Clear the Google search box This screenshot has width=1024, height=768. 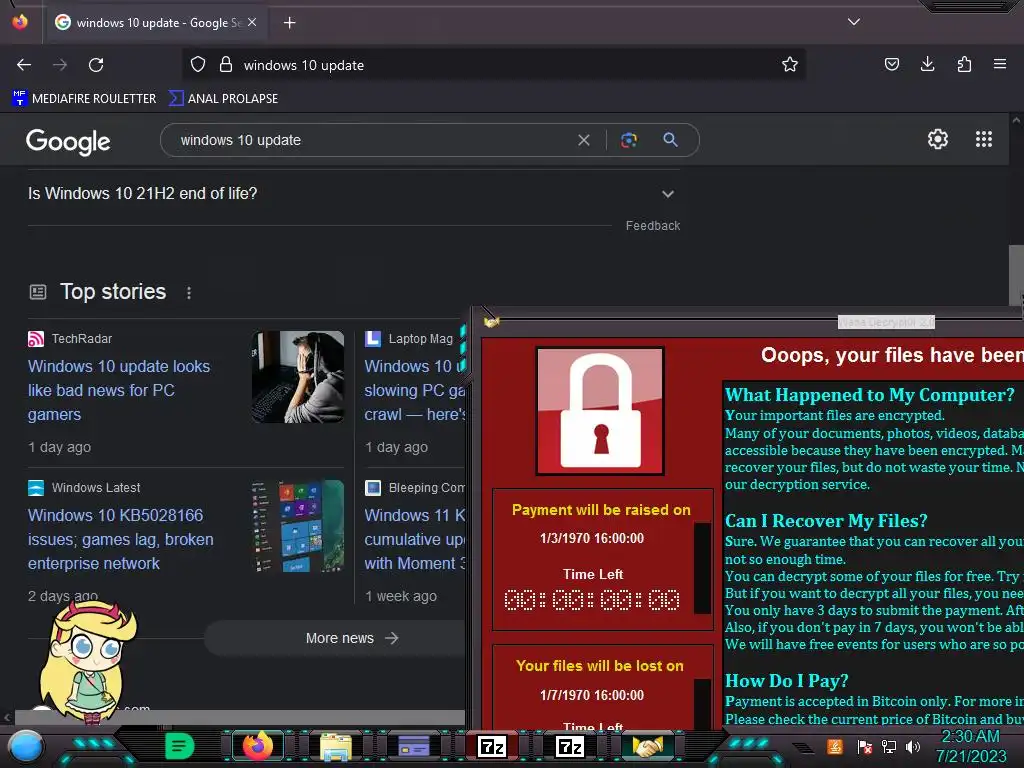pos(584,140)
